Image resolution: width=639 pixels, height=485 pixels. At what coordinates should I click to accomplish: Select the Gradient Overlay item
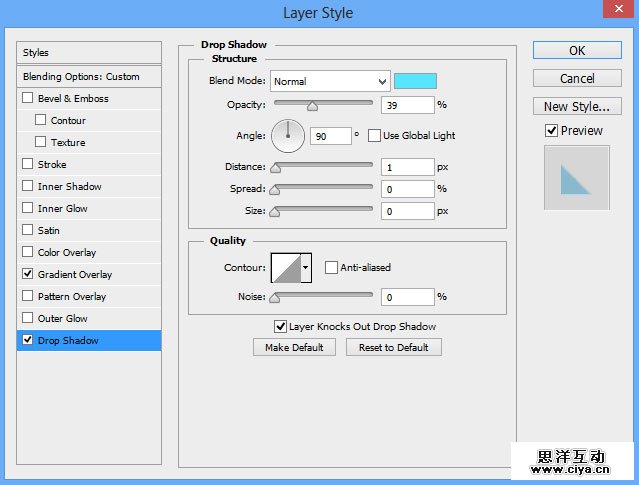[75, 275]
